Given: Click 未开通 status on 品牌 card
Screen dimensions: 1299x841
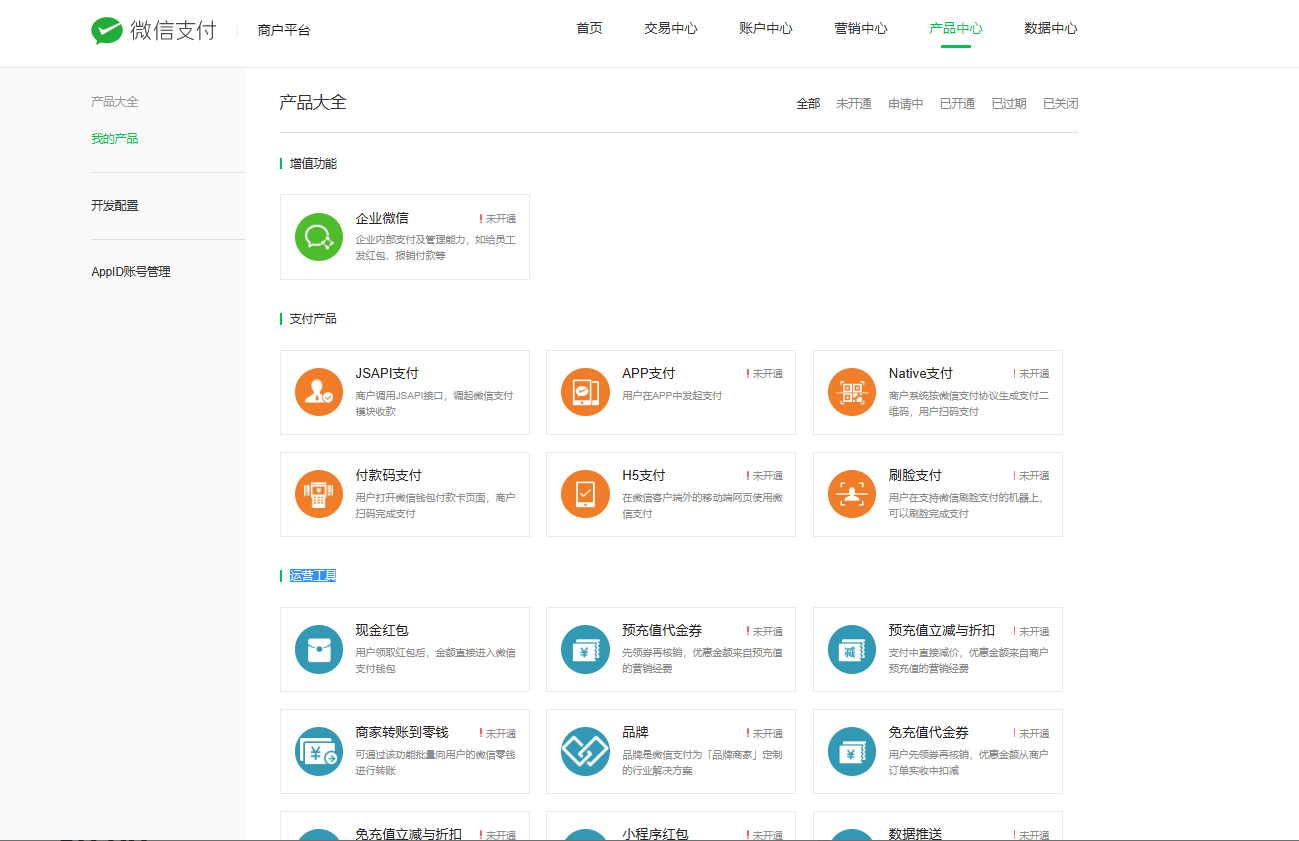Looking at the screenshot, I should tap(765, 733).
